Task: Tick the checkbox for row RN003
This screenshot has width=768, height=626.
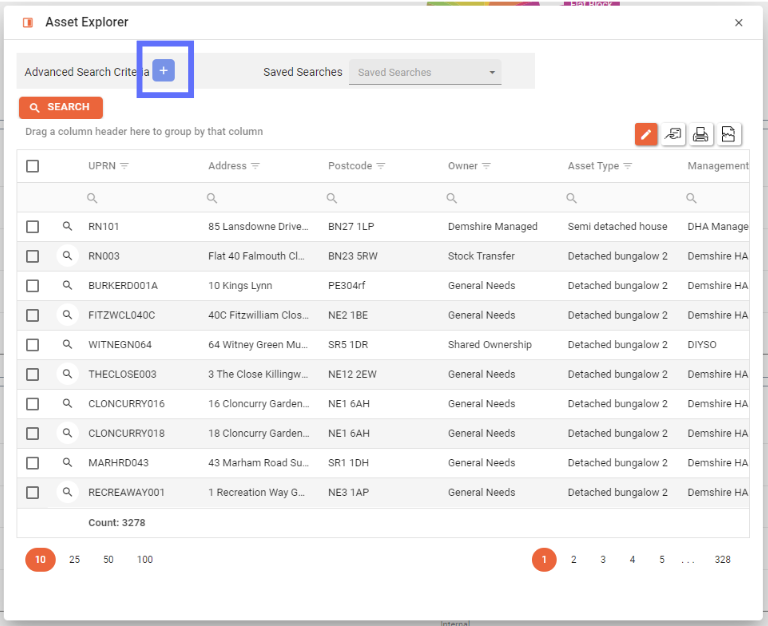Action: [x=33, y=256]
